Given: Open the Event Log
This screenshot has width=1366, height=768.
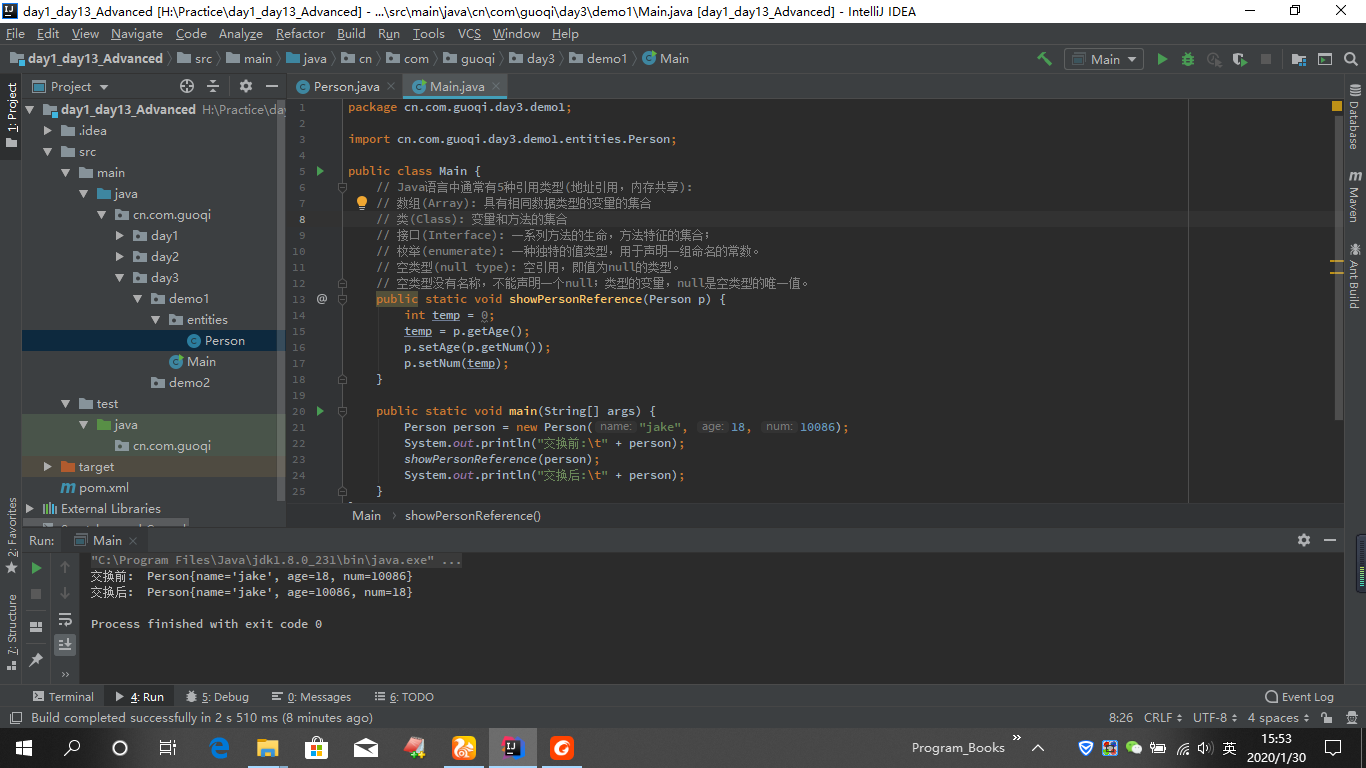Looking at the screenshot, I should tap(1299, 697).
